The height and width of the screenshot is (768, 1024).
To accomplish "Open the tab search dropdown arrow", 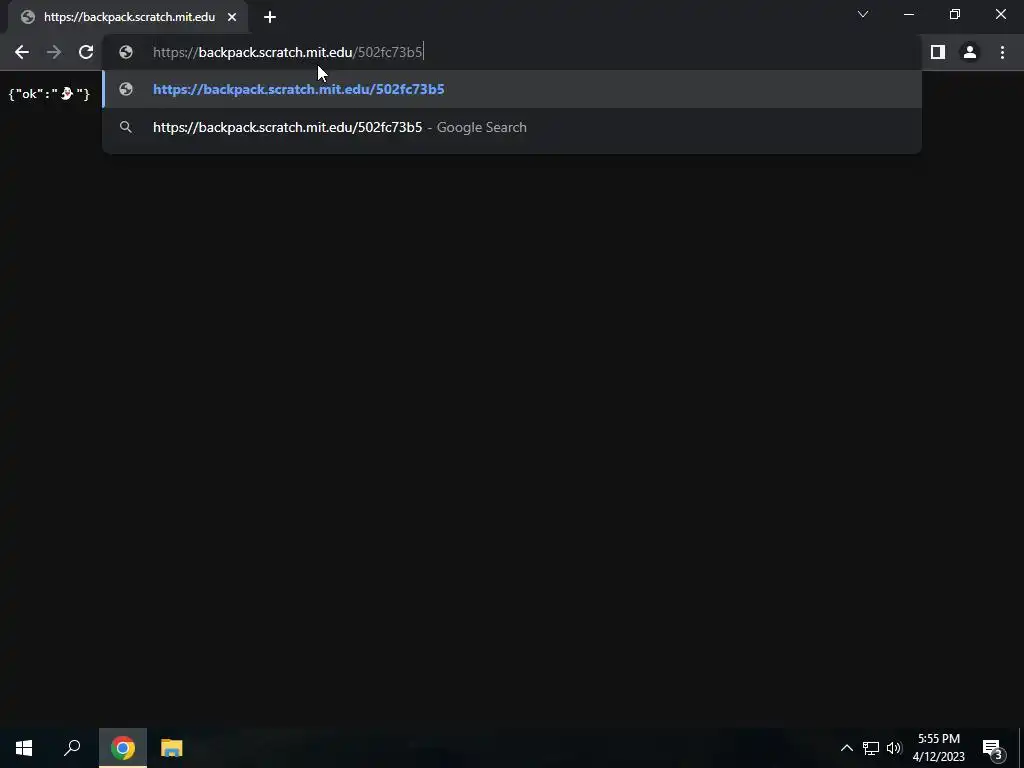I will click(863, 14).
